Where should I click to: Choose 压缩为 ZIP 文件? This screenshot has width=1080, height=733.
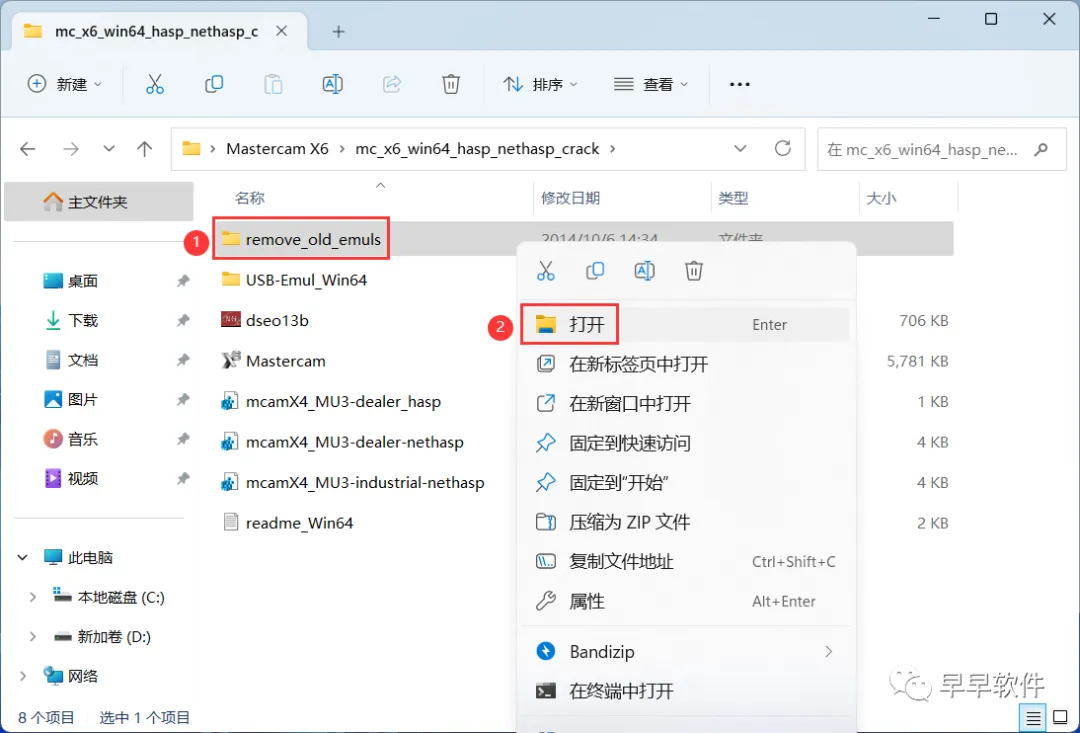pos(685,522)
